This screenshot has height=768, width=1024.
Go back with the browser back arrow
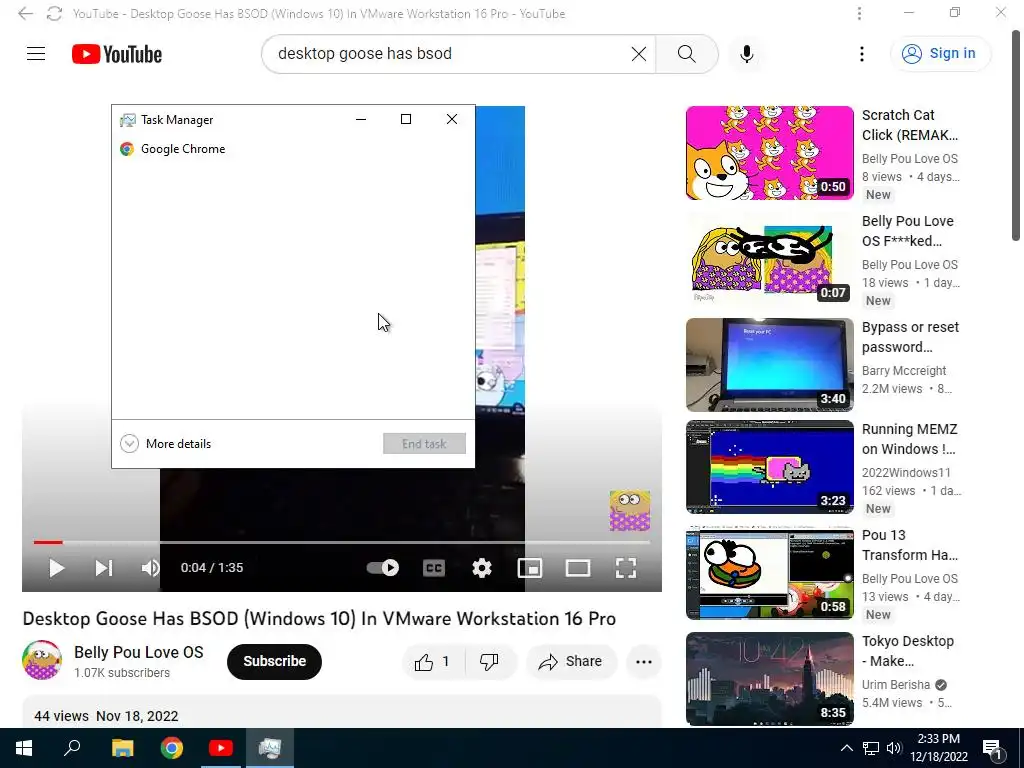[x=25, y=14]
